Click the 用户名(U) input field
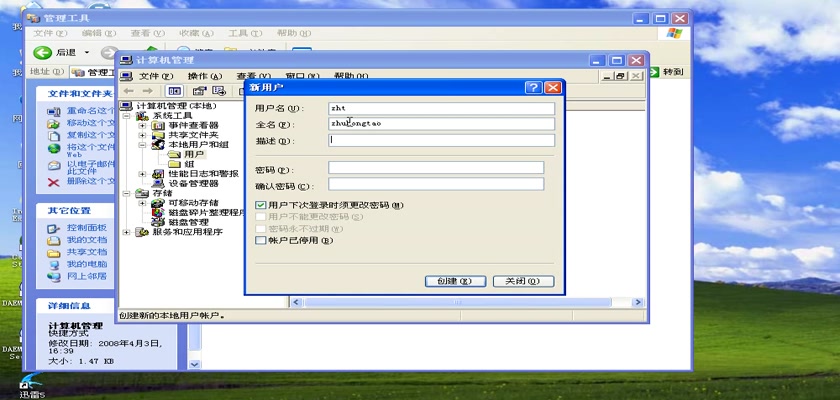Viewport: 840px width, 400px height. point(441,108)
